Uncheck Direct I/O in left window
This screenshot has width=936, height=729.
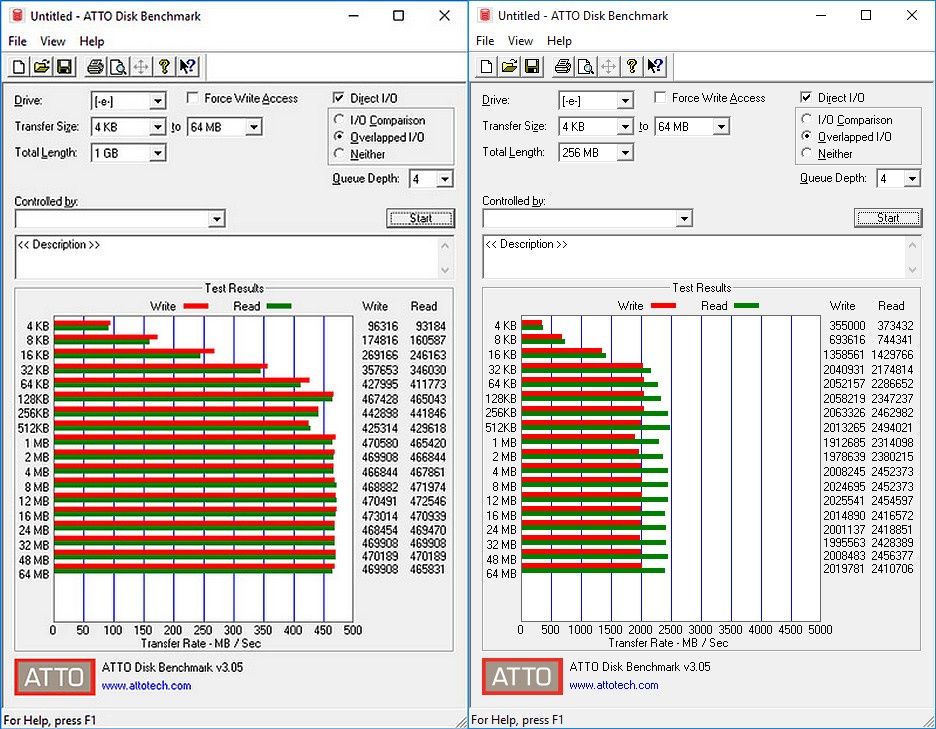338,97
